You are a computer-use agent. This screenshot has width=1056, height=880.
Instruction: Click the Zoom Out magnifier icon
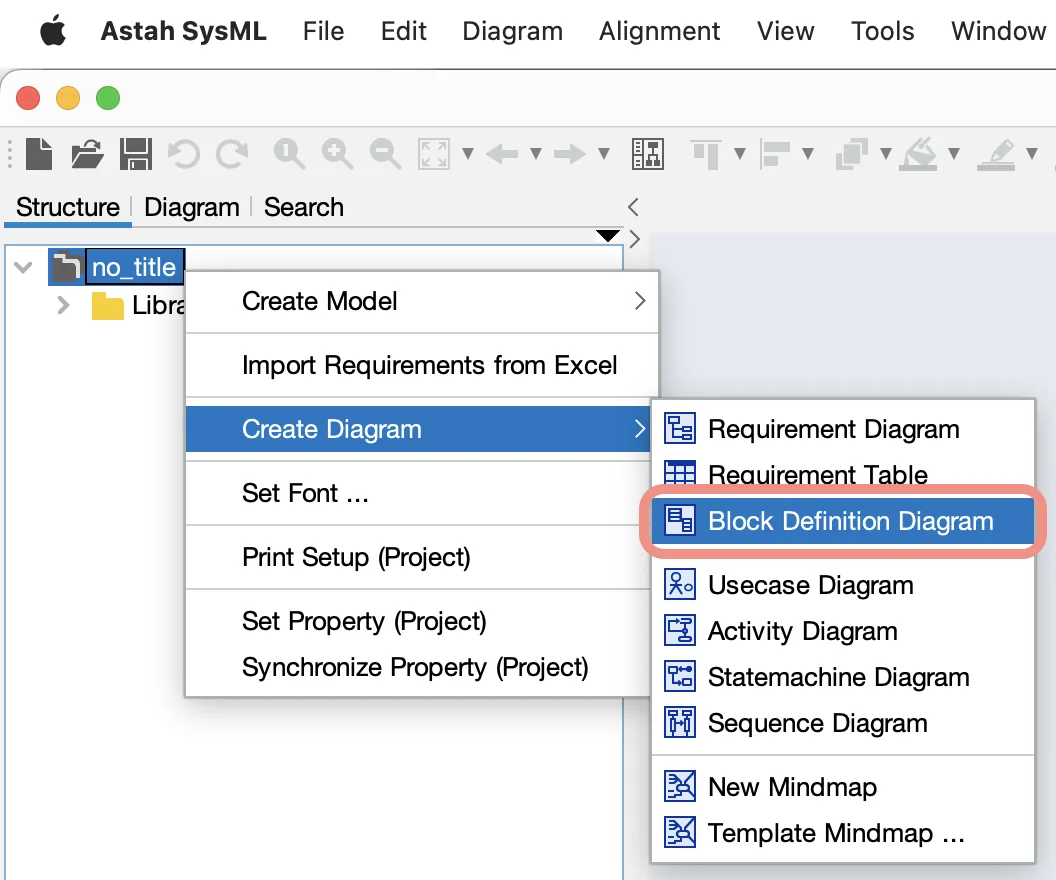[385, 154]
